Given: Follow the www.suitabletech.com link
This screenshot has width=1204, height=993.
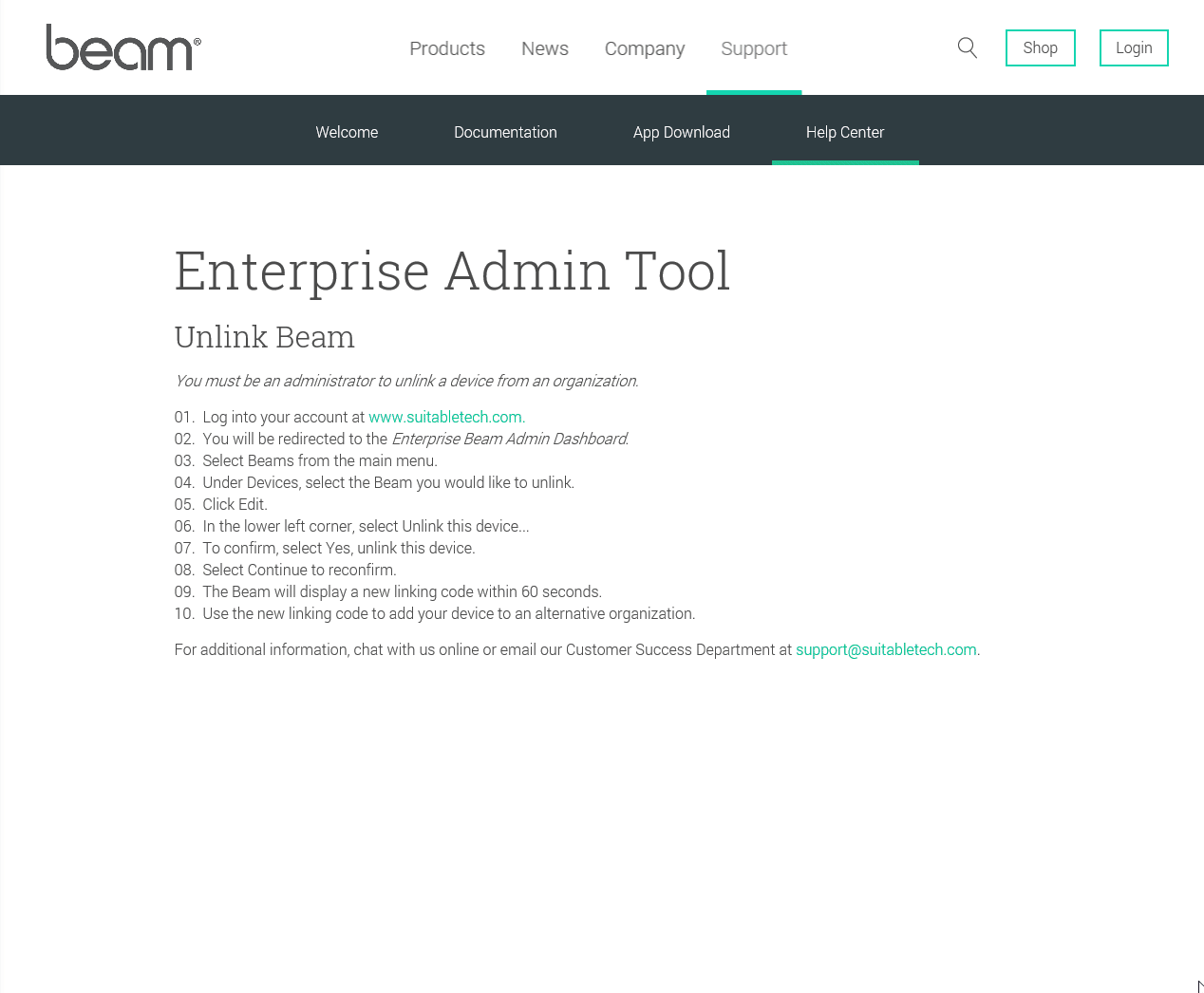Looking at the screenshot, I should point(446,417).
